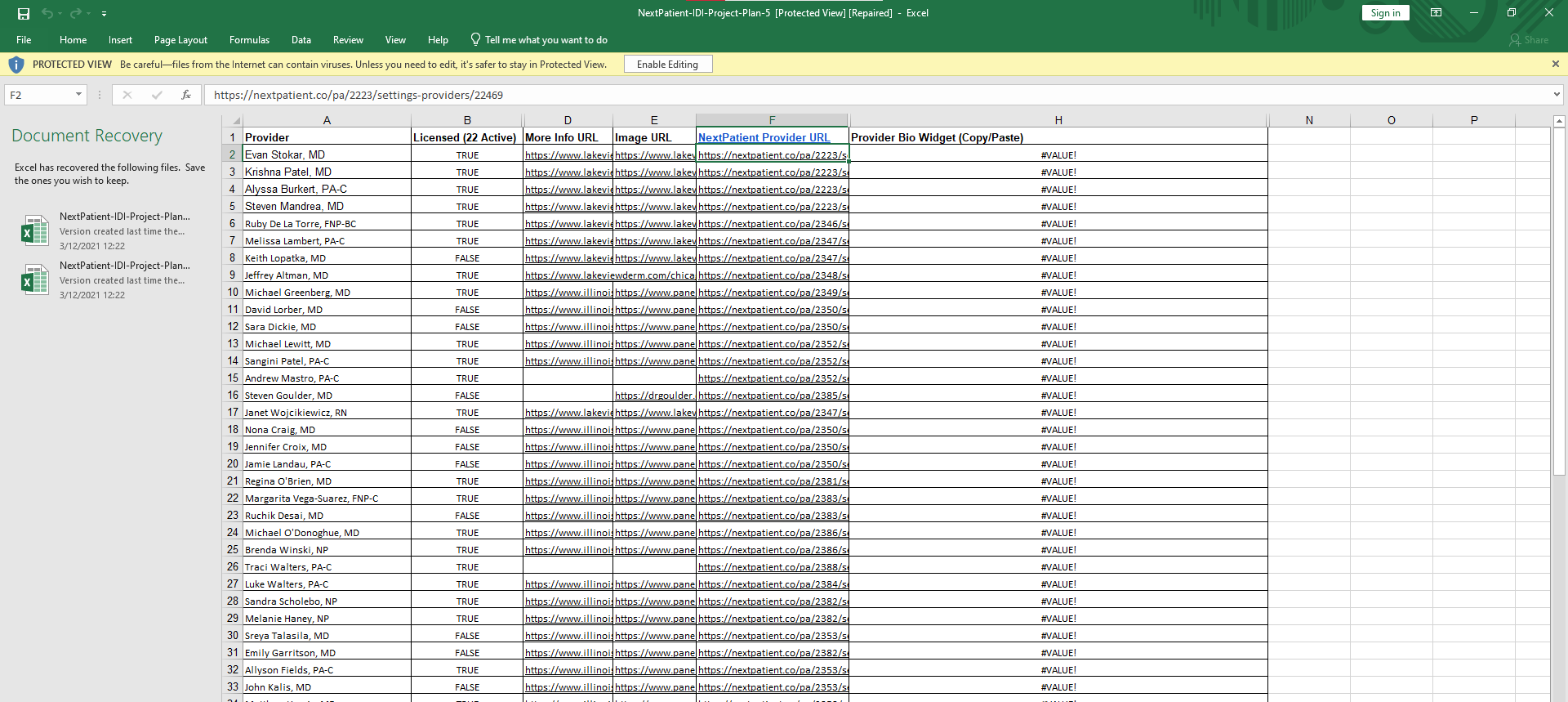This screenshot has width=1568, height=702.
Task: Select column A header
Action: (327, 120)
